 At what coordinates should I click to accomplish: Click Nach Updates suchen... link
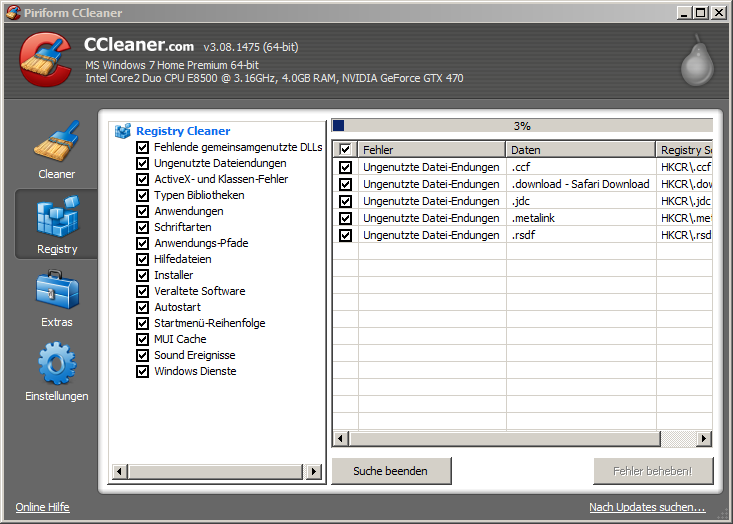tap(647, 507)
